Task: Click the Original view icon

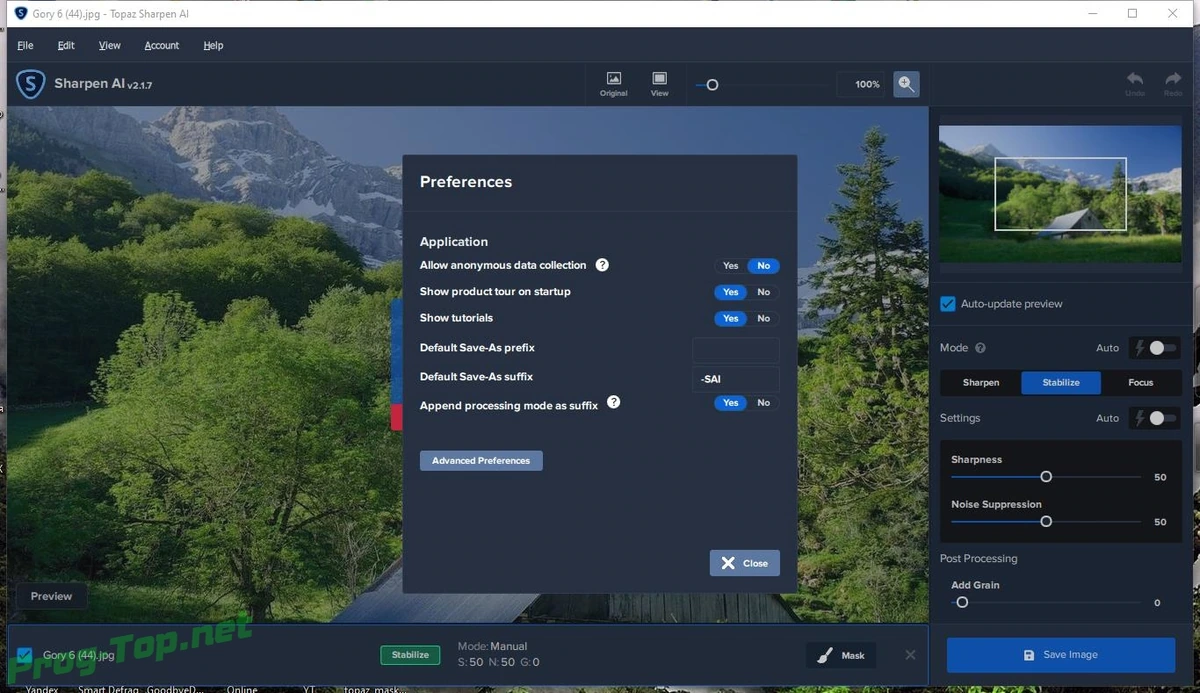Action: pos(613,84)
